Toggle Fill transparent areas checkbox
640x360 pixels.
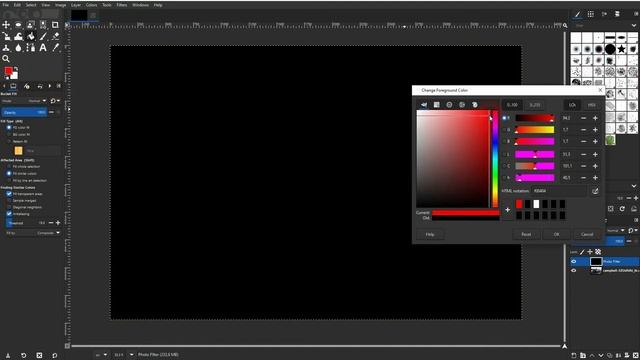[x=9, y=194]
